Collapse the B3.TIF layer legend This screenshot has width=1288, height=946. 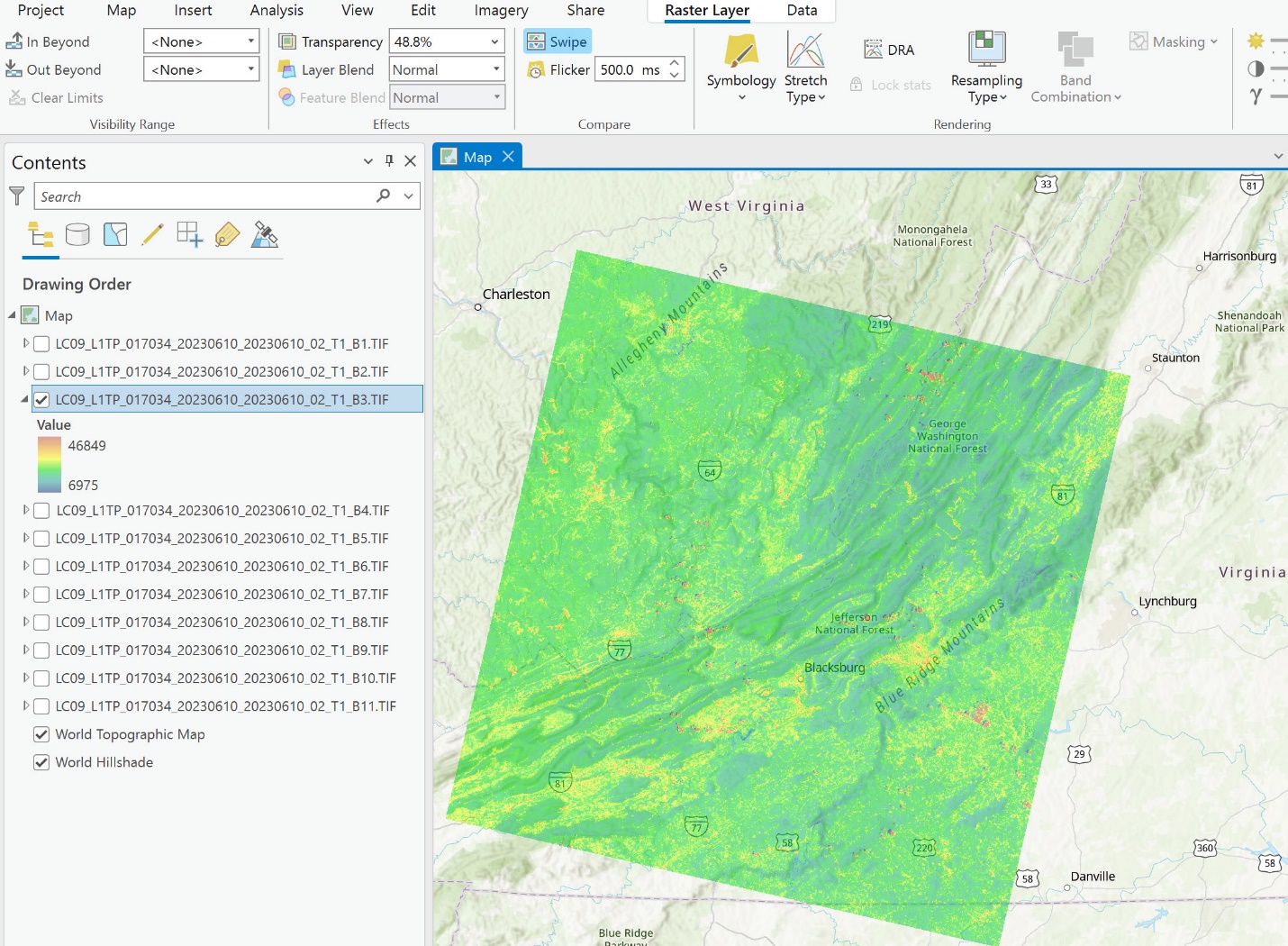pyautogui.click(x=25, y=399)
